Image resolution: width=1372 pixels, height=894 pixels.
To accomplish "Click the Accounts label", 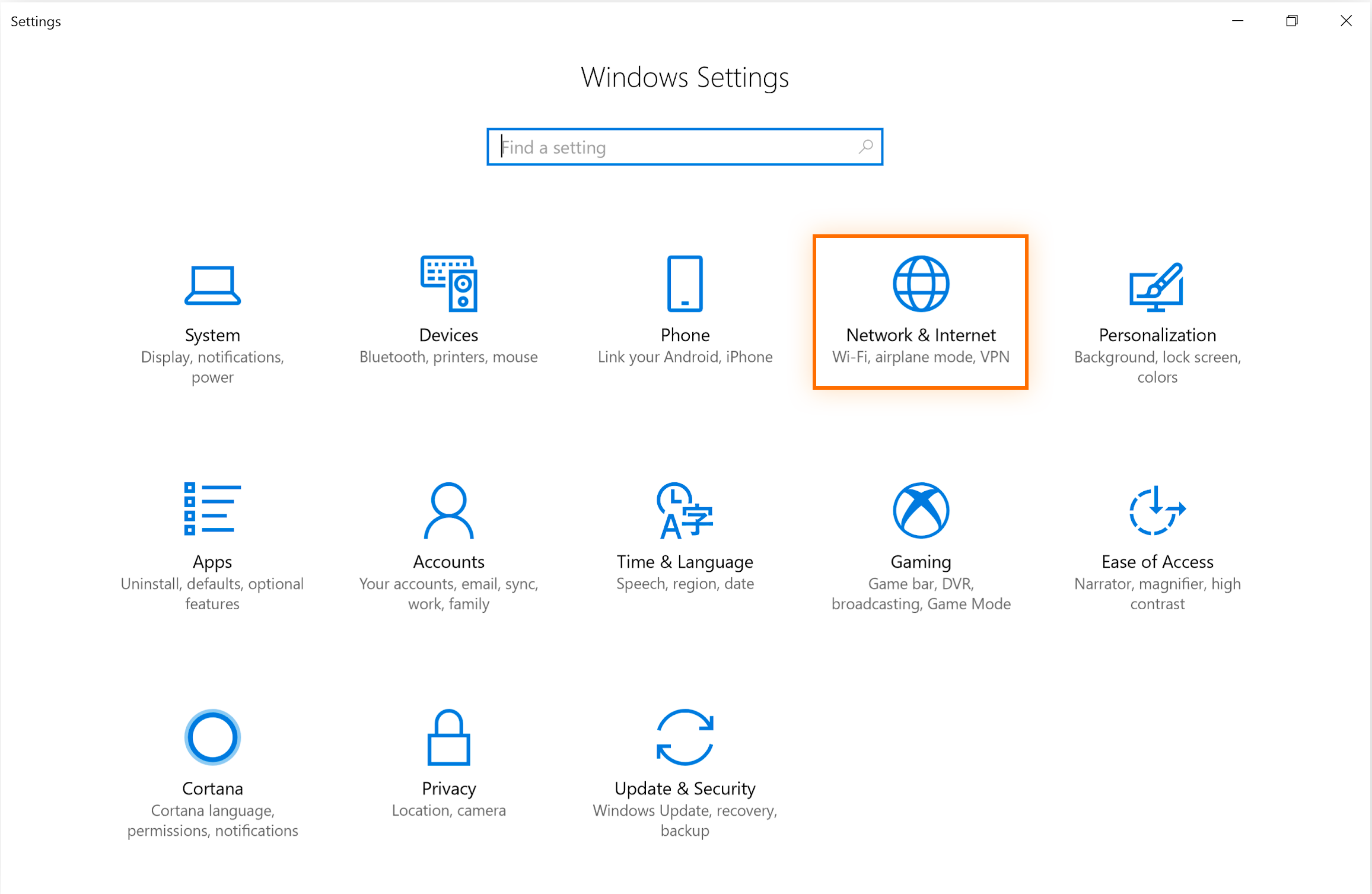I will (x=449, y=562).
